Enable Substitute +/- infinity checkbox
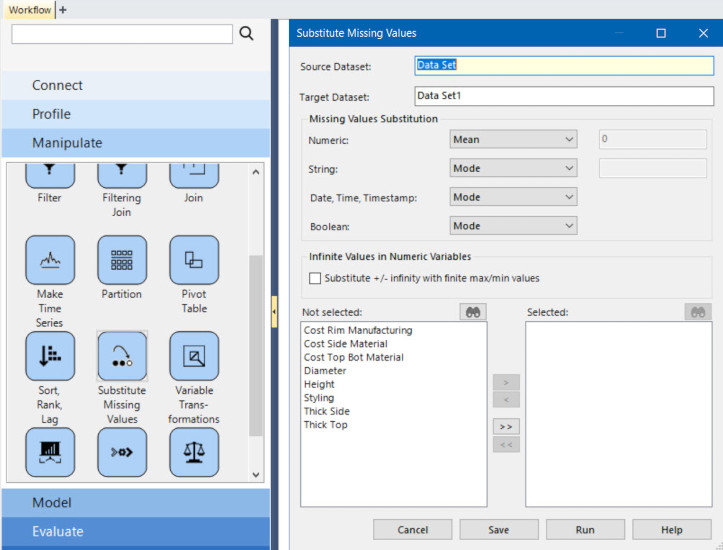The height and width of the screenshot is (550, 723). (316, 278)
